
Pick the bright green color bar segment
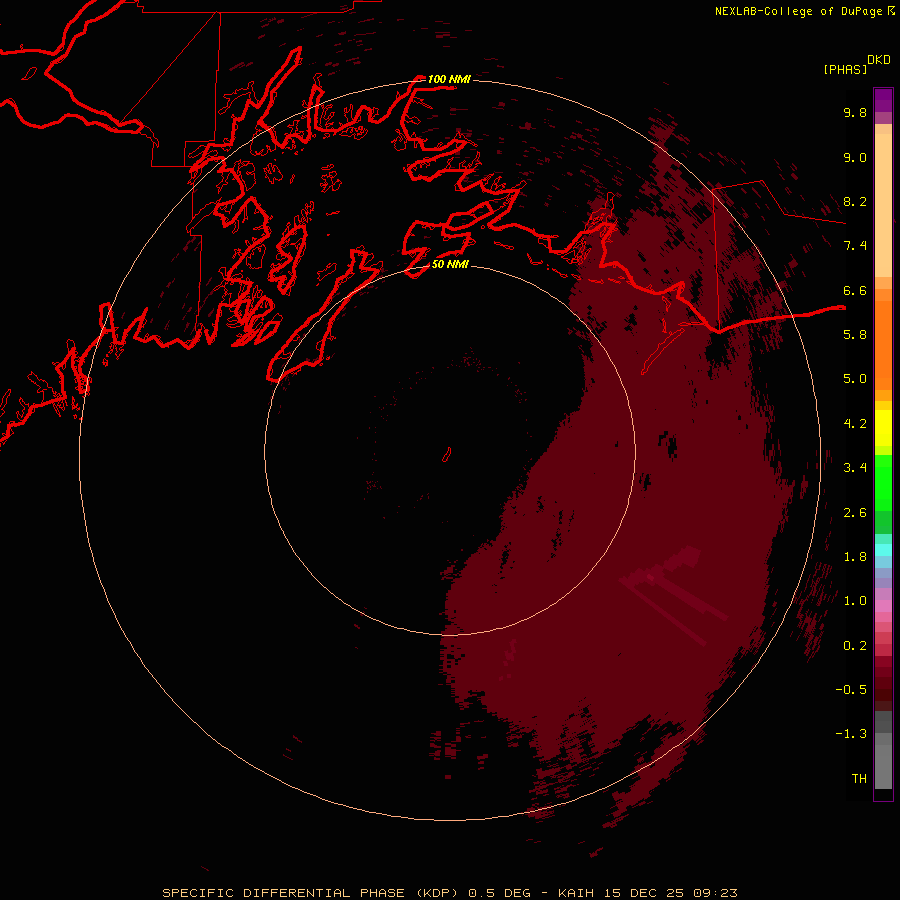click(883, 482)
